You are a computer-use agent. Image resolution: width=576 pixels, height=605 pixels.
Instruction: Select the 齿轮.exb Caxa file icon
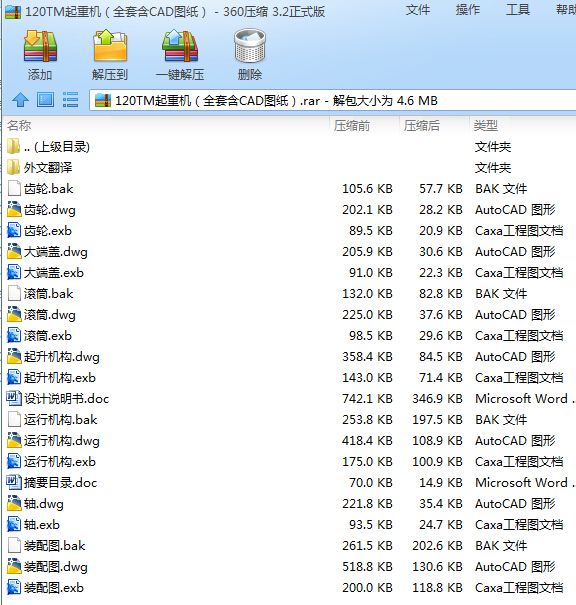14,231
